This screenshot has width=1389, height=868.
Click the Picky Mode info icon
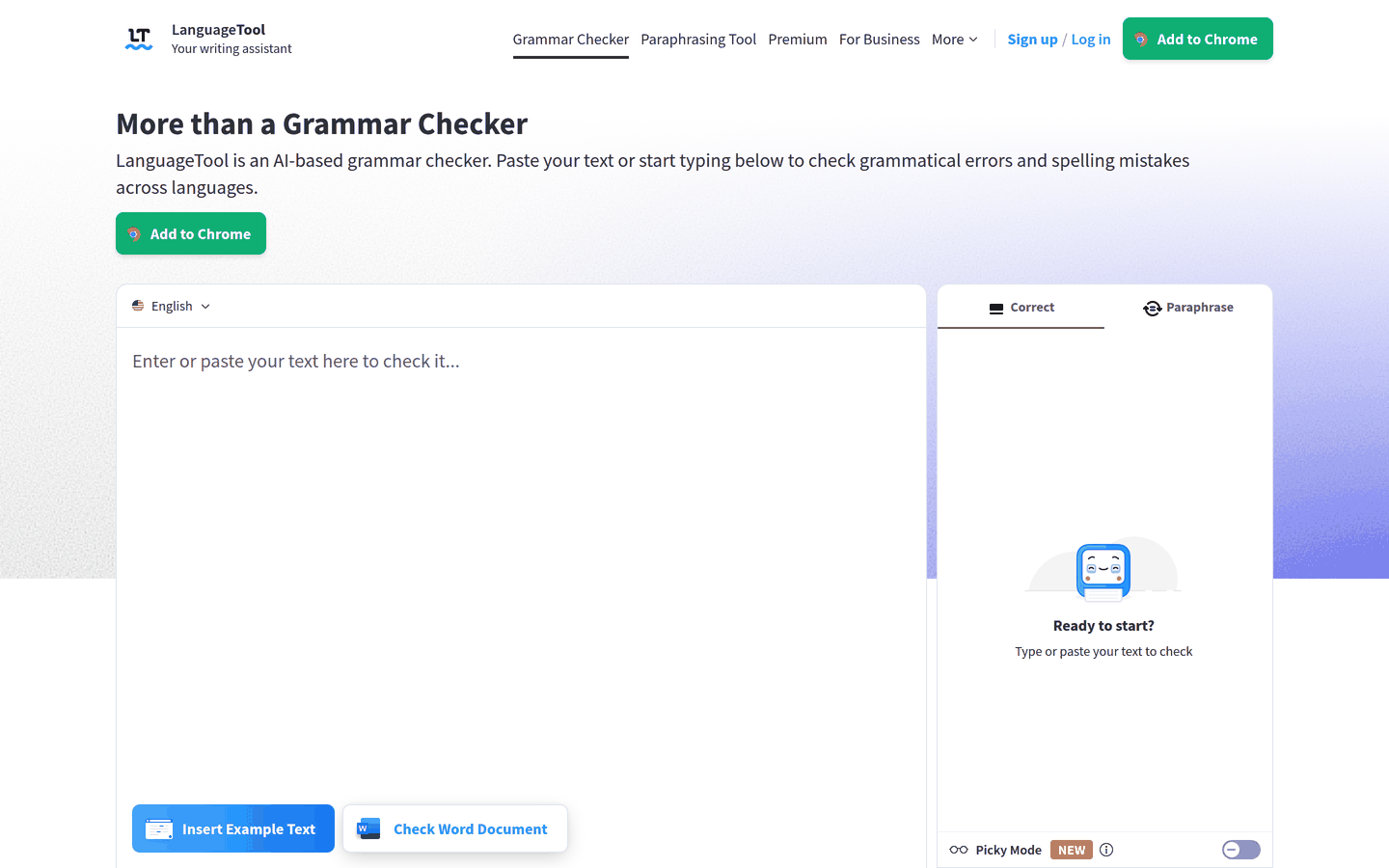[x=1106, y=850]
